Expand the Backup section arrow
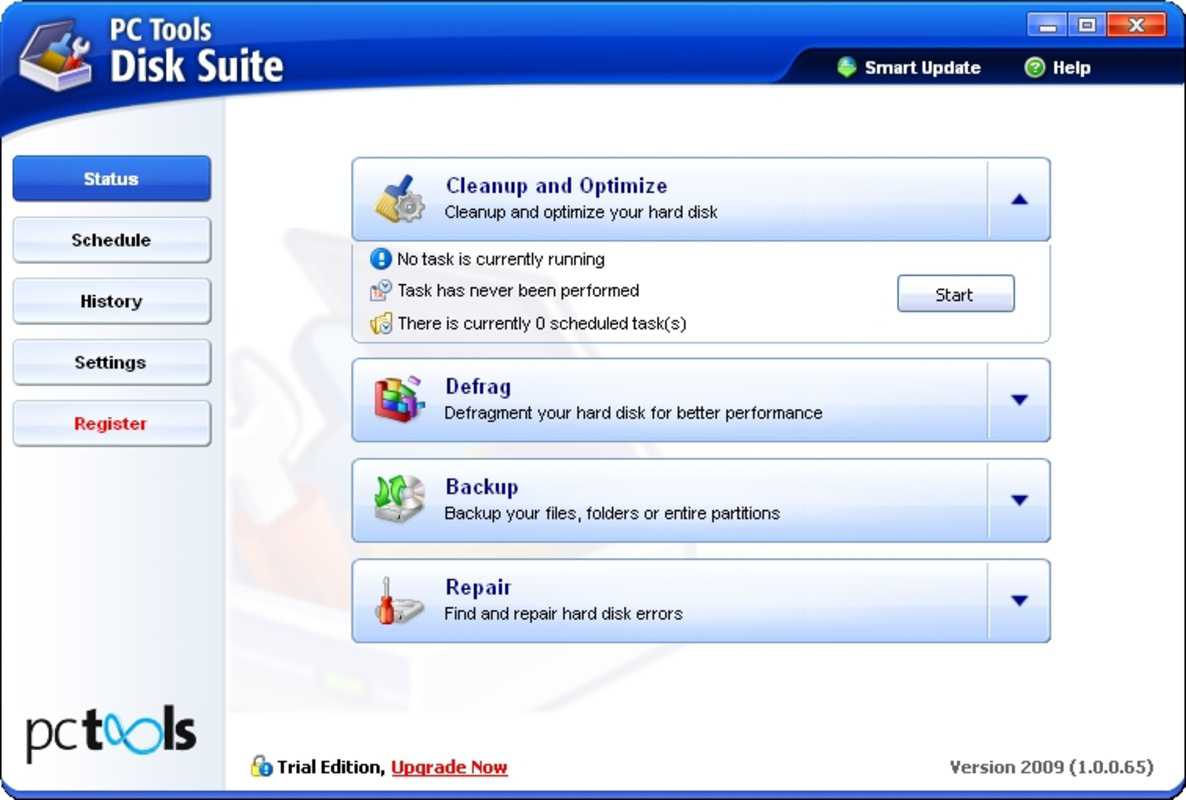Image resolution: width=1186 pixels, height=800 pixels. (1019, 501)
